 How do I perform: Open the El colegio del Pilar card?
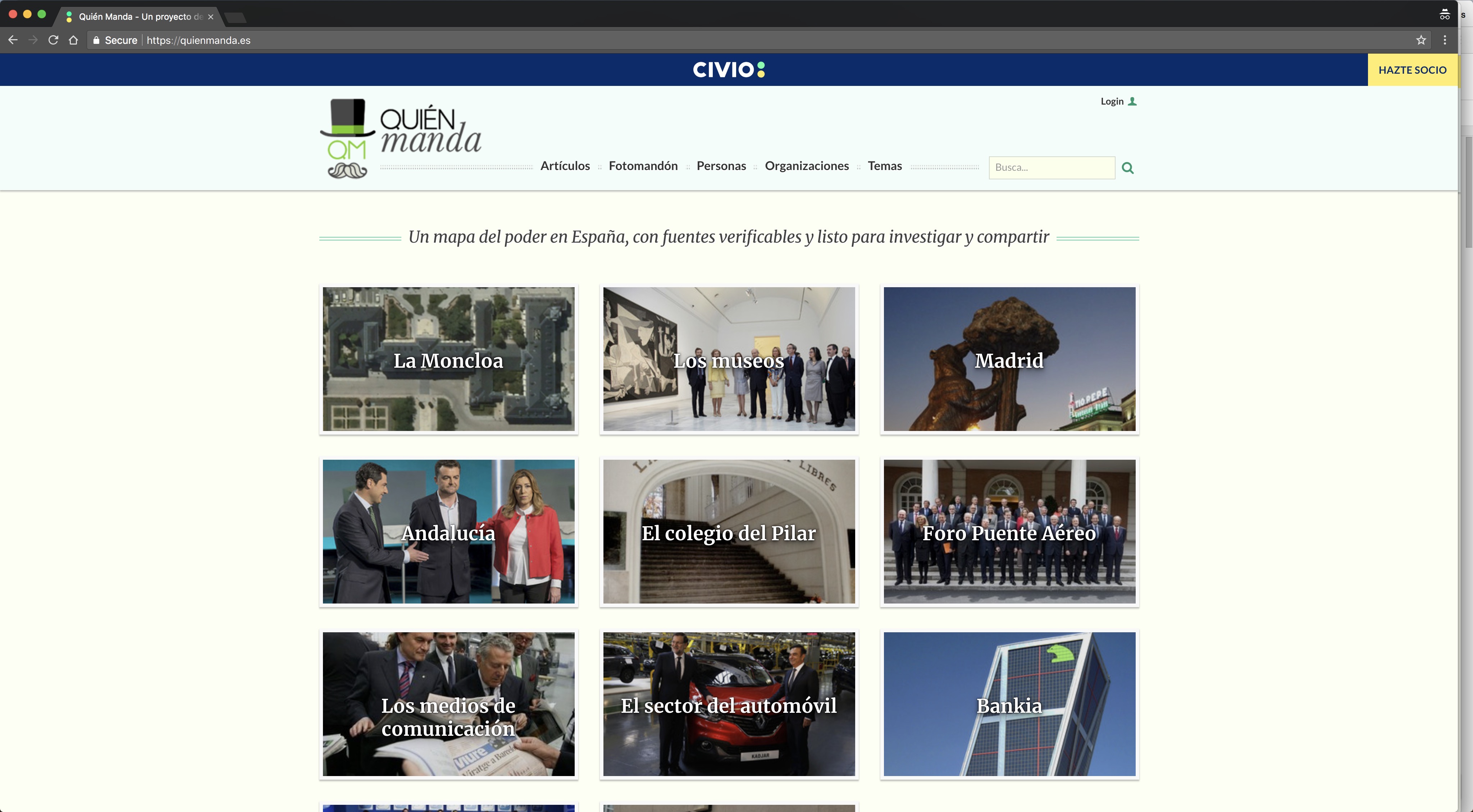click(x=729, y=531)
